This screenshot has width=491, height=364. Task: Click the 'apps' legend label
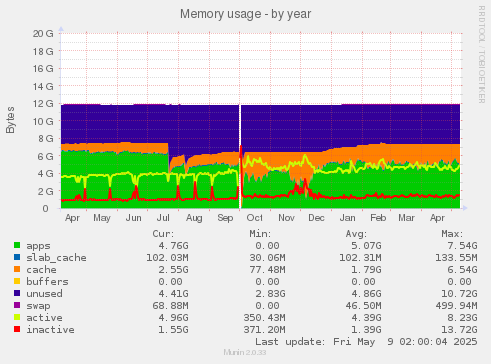coord(38,246)
